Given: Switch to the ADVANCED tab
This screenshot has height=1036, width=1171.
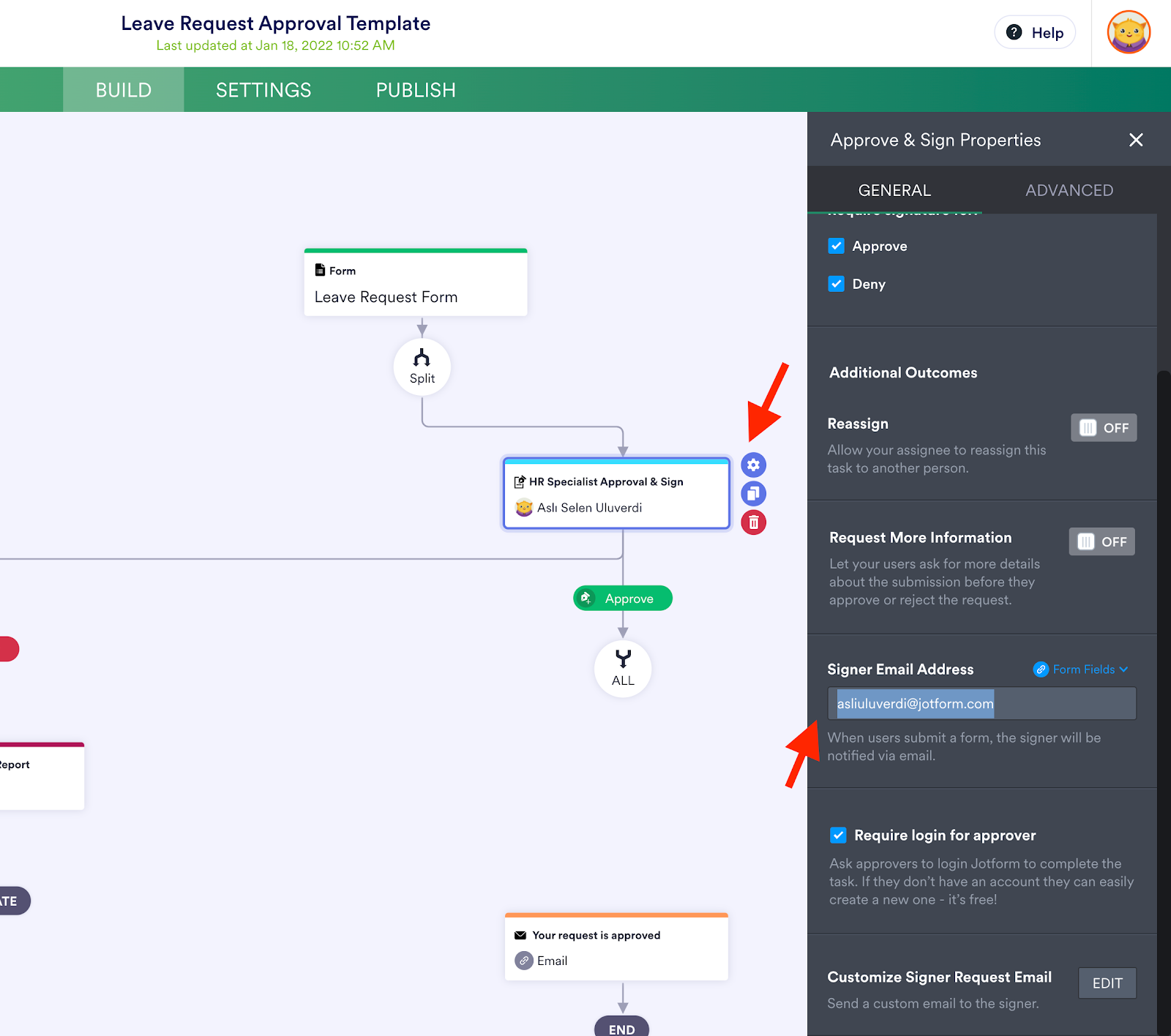Looking at the screenshot, I should [x=1069, y=189].
